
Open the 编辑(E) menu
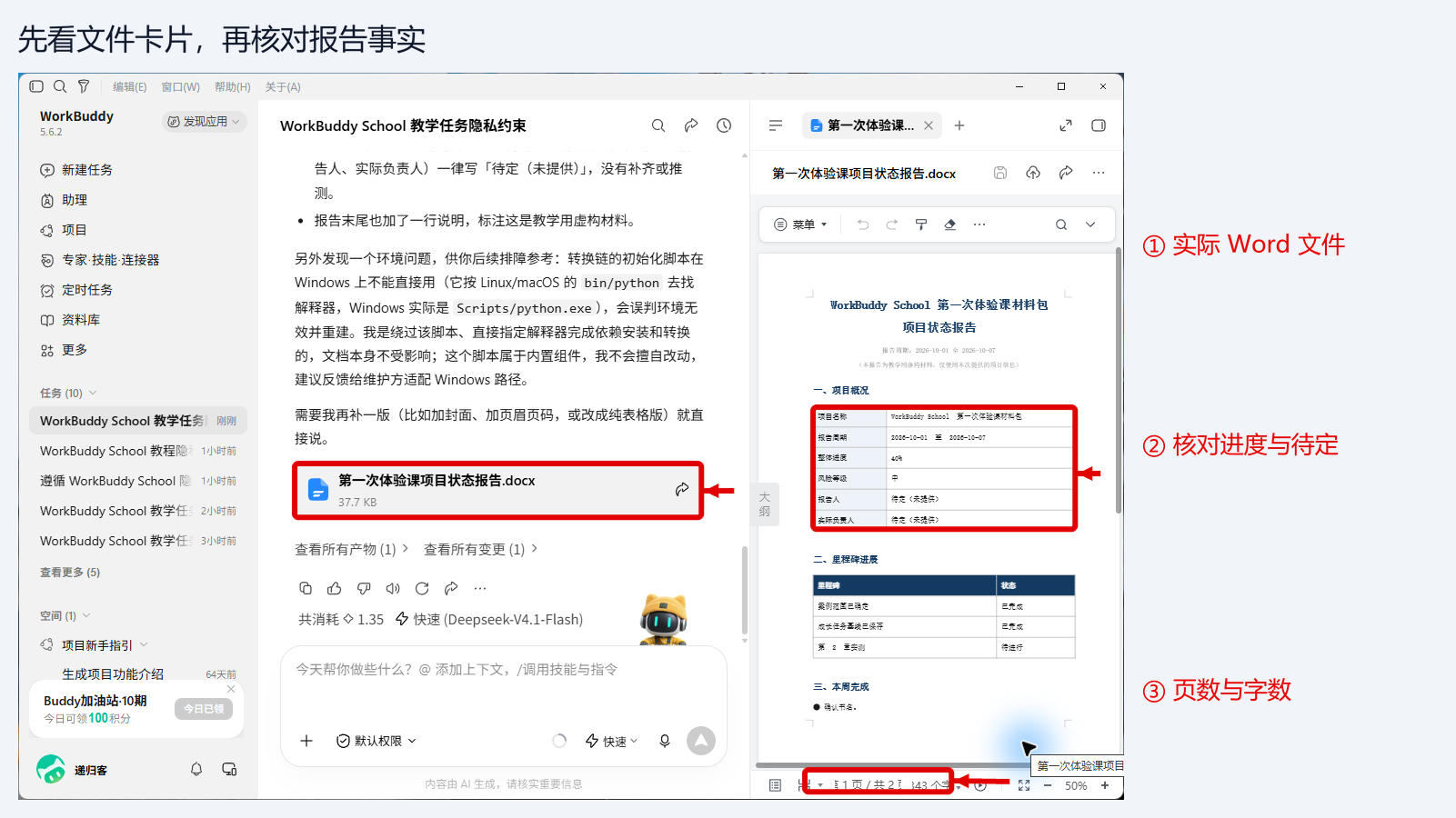point(129,87)
